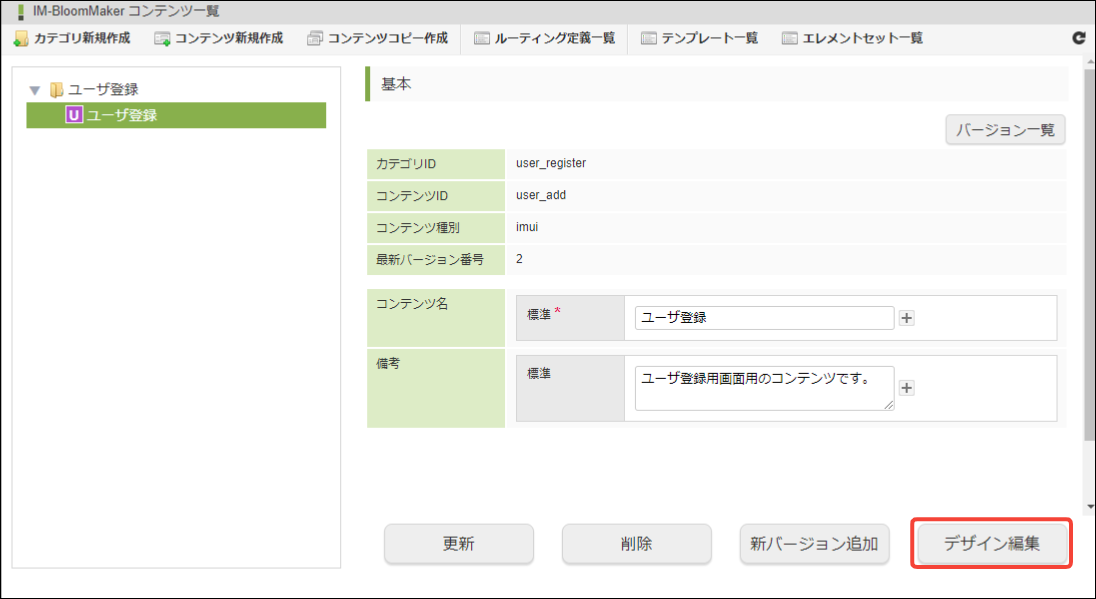Open ルーティング定義一覧 via its list icon
The width and height of the screenshot is (1096, 599).
pos(482,38)
